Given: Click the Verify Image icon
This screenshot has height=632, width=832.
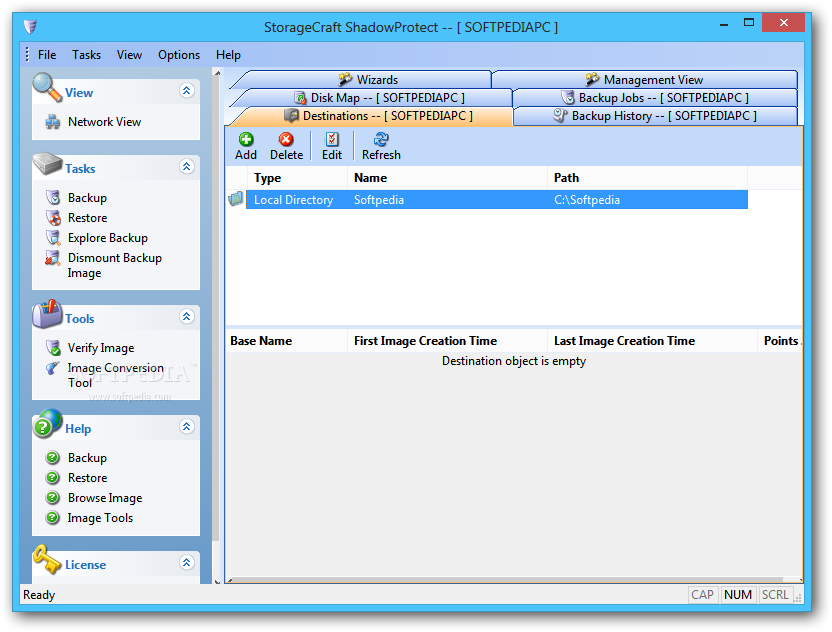Looking at the screenshot, I should click(x=53, y=348).
